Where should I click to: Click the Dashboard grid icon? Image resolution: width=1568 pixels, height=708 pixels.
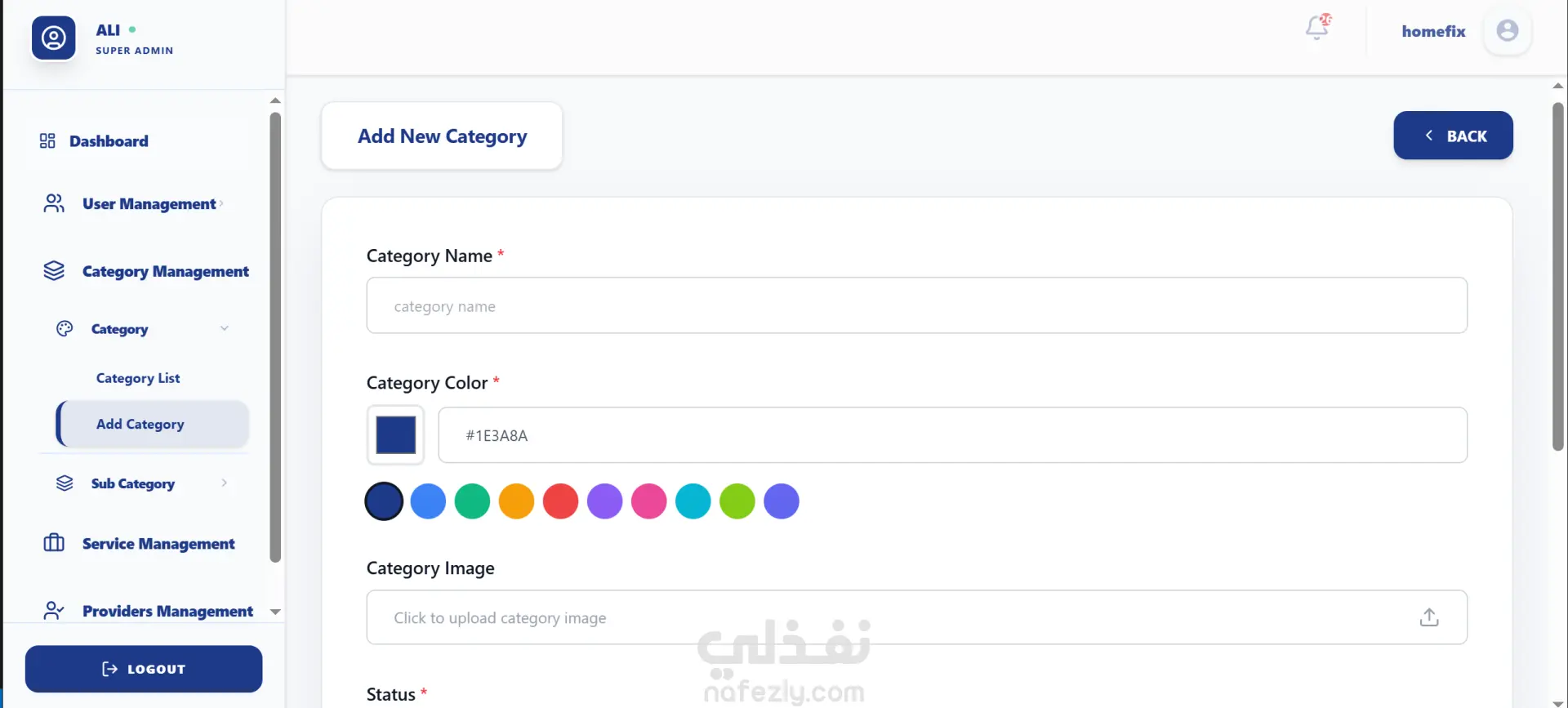(x=47, y=141)
